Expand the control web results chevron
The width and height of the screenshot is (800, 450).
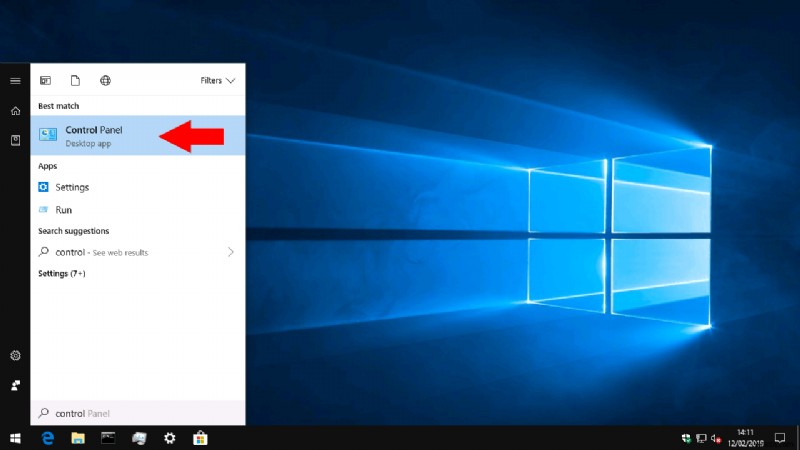pos(231,252)
